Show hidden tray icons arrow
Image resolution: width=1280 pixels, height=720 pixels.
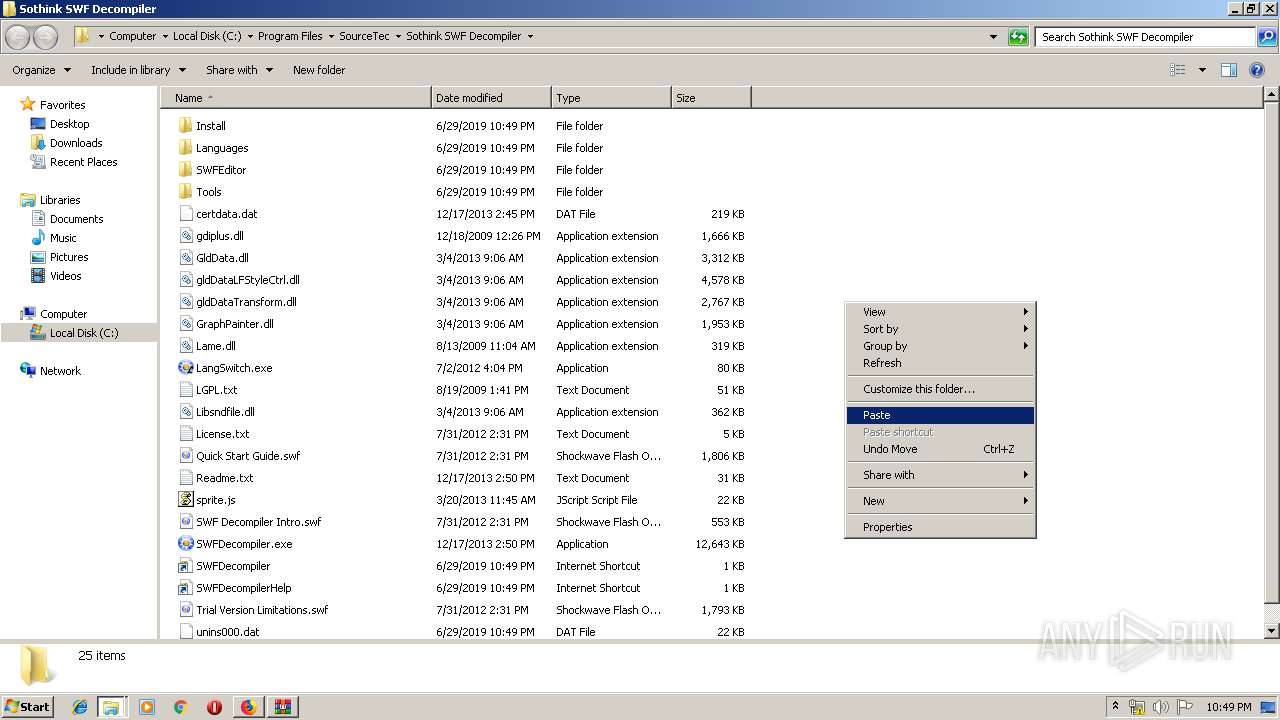coord(1115,706)
